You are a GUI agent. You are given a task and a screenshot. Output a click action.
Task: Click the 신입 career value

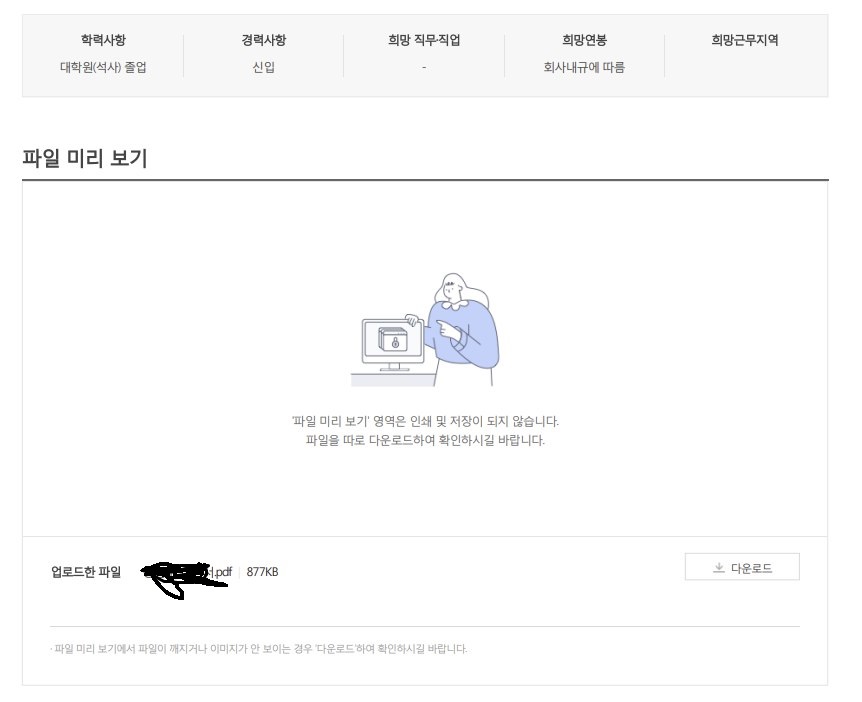[x=263, y=67]
